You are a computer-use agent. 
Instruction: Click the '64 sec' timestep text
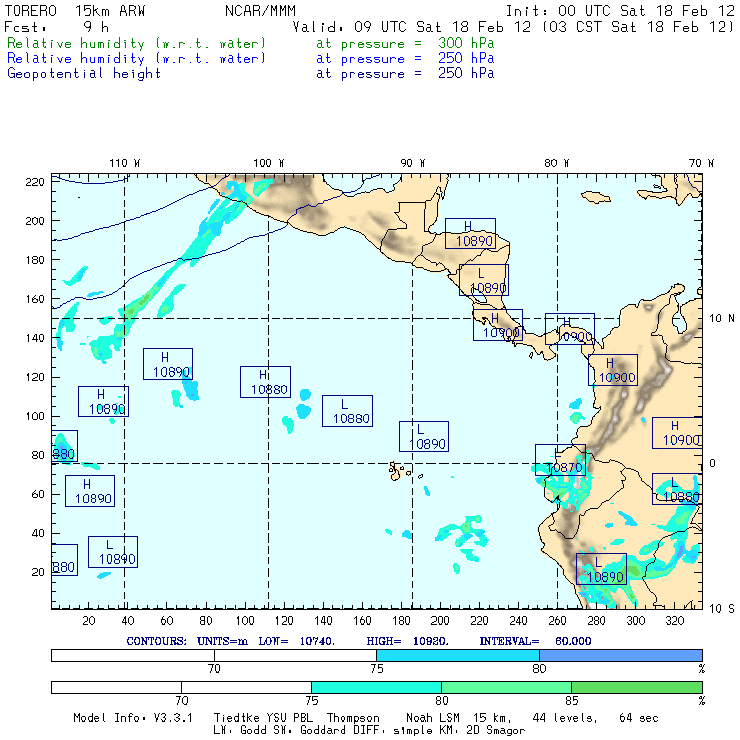pyautogui.click(x=639, y=718)
